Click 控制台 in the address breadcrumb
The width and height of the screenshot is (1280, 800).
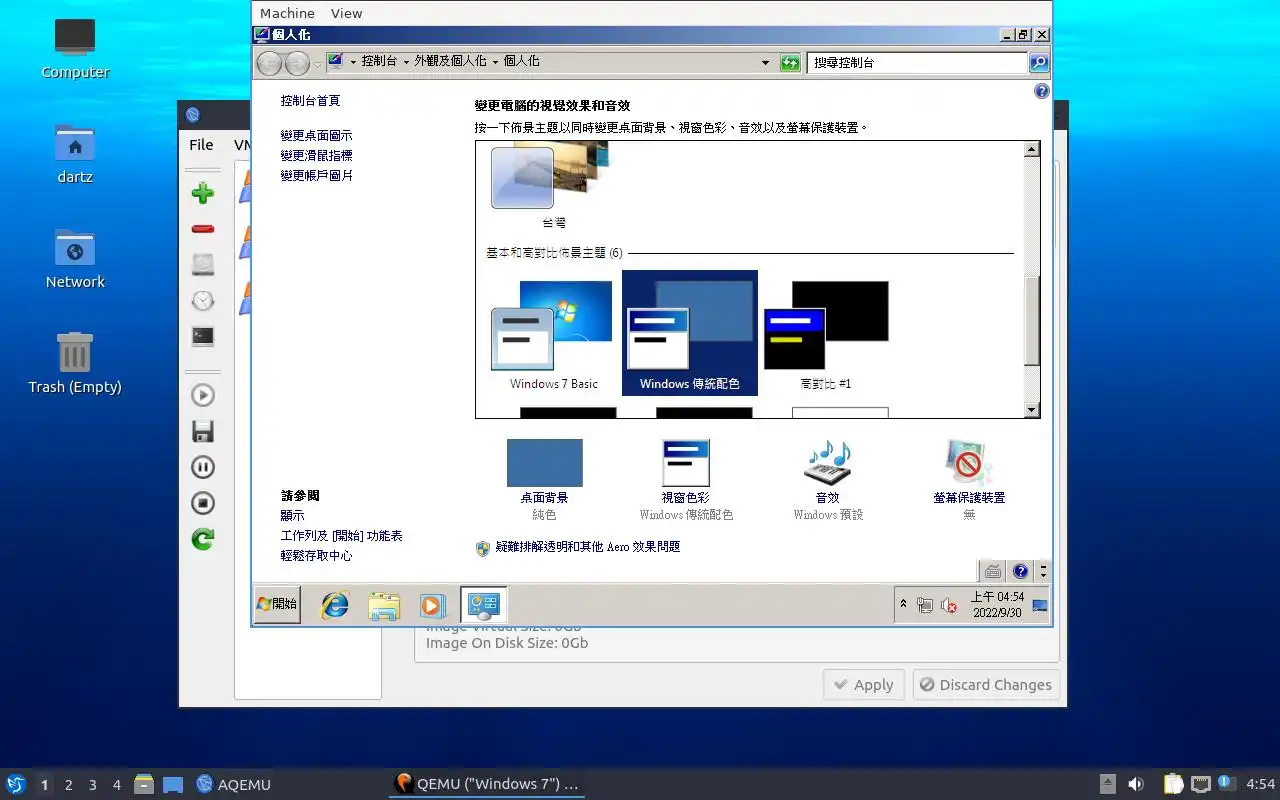tap(380, 61)
